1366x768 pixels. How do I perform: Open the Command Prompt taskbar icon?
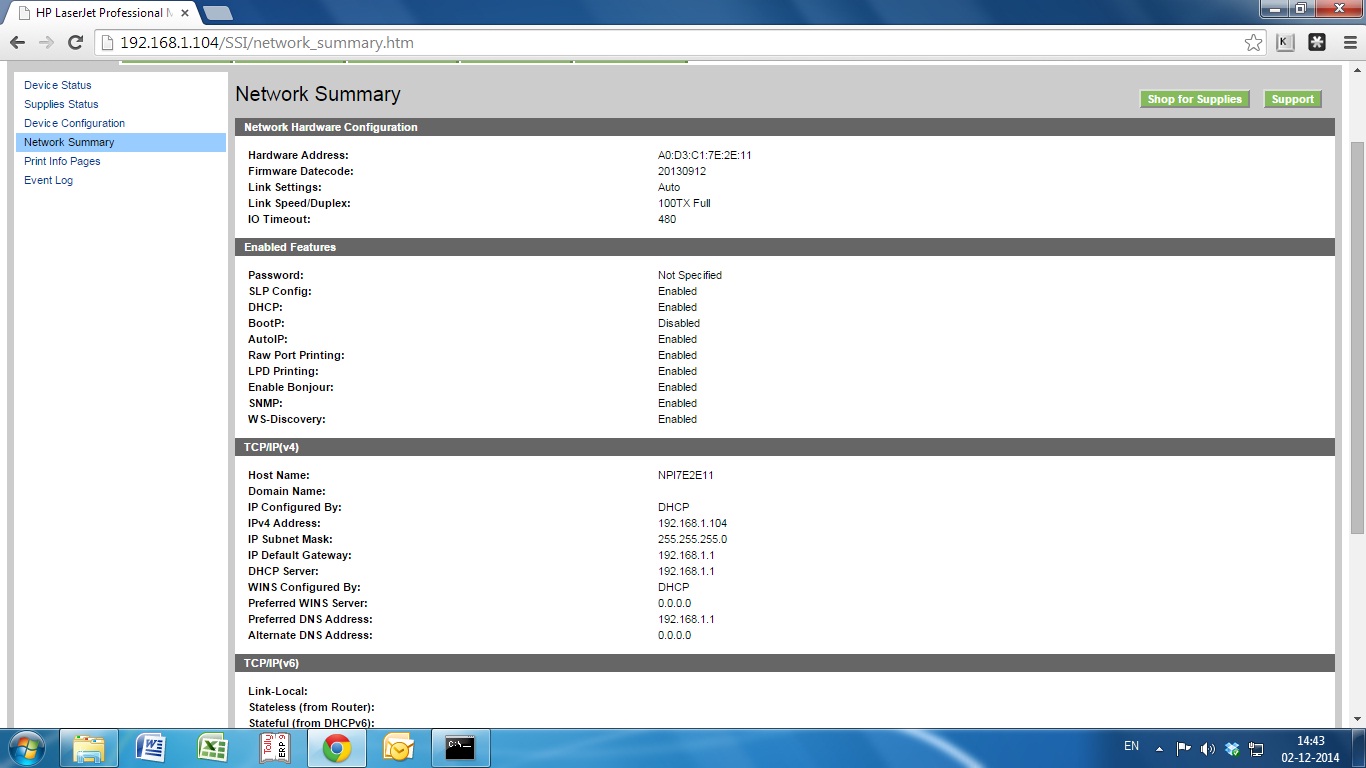click(460, 748)
